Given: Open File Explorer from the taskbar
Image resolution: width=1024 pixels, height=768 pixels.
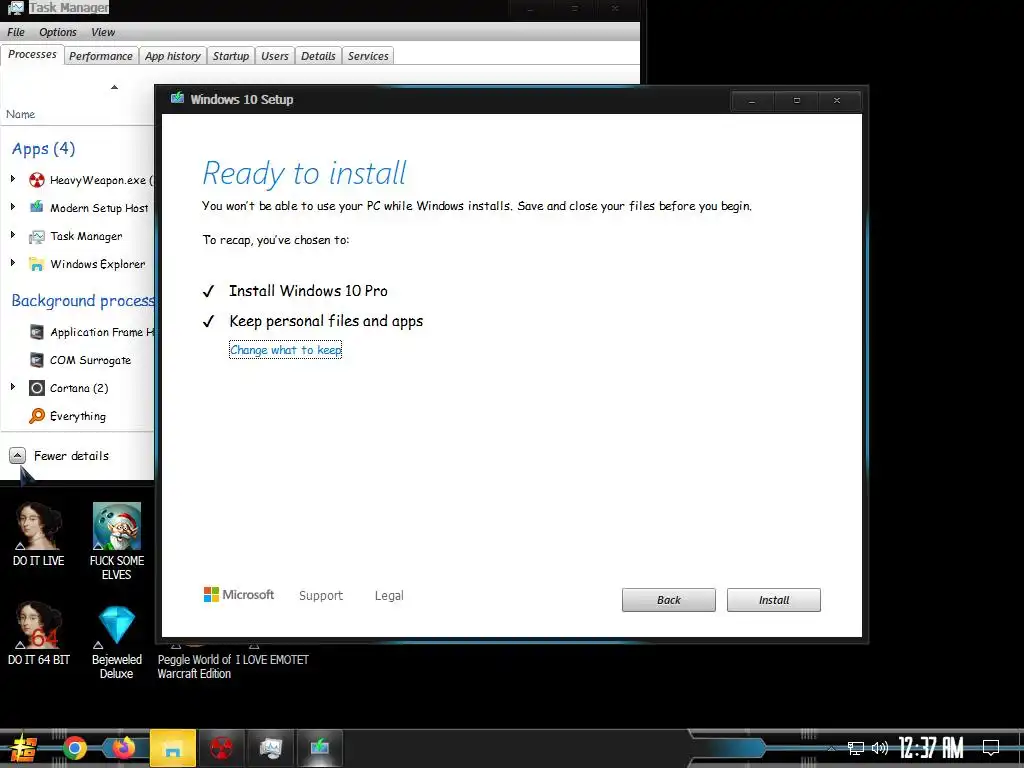Looking at the screenshot, I should coord(172,748).
